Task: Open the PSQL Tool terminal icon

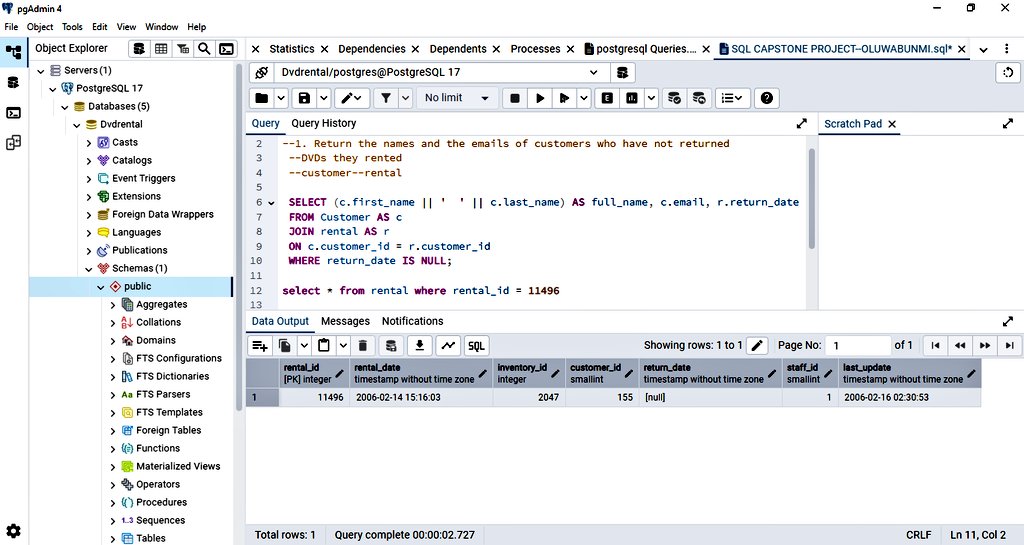Action: (x=226, y=48)
